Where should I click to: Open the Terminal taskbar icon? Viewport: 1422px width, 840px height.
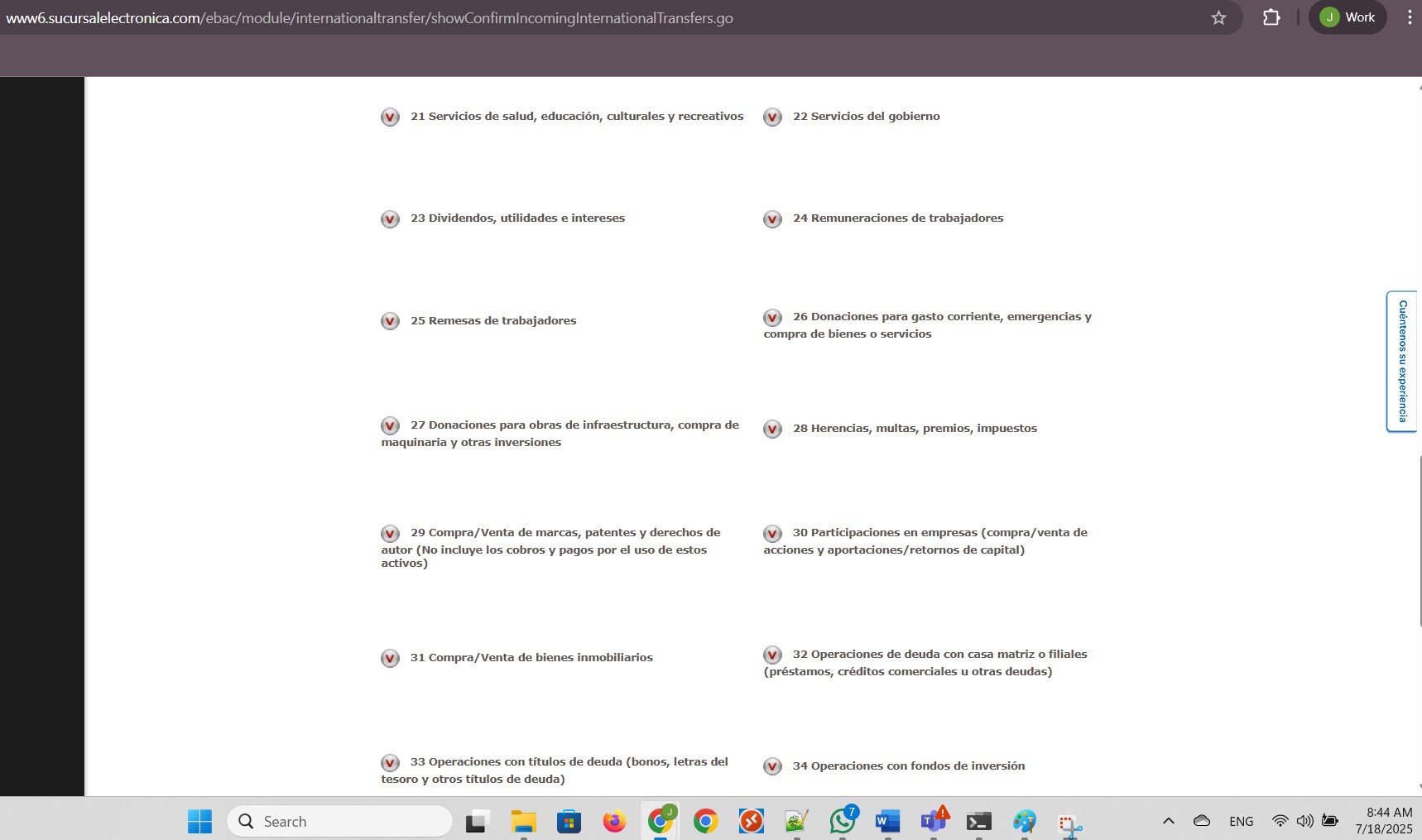tap(978, 821)
